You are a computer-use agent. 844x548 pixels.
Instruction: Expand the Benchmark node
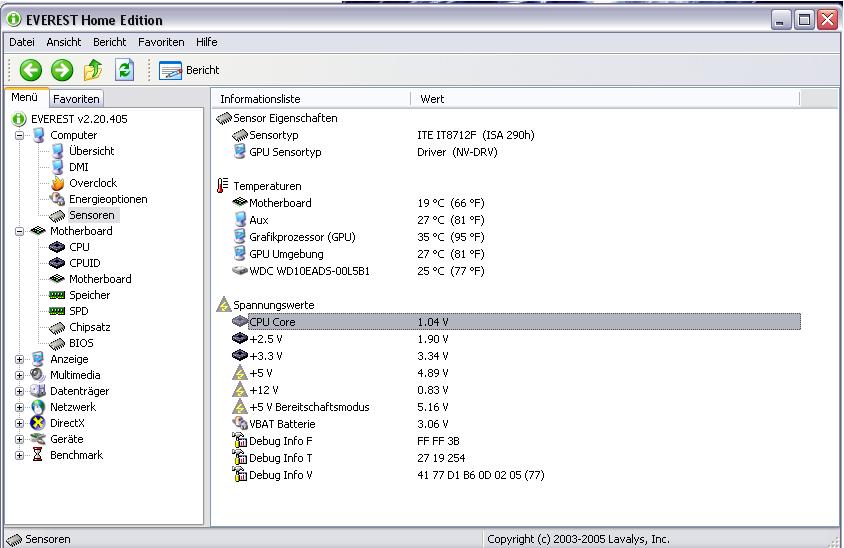20,455
